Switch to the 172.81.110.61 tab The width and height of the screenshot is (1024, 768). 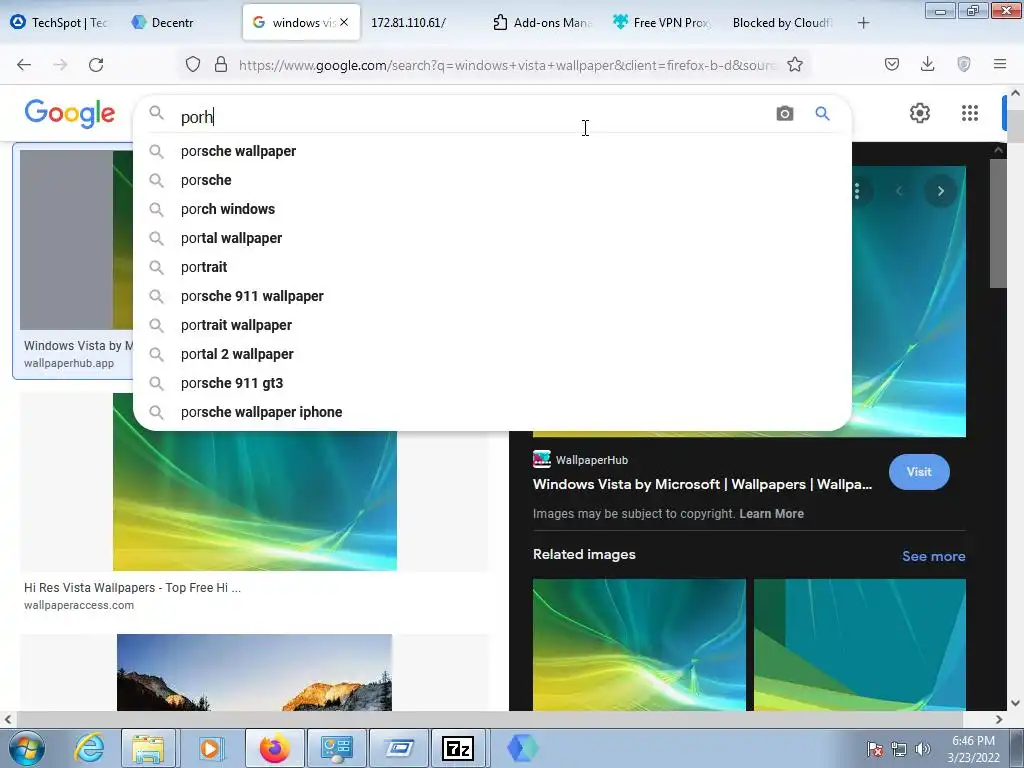coord(409,23)
